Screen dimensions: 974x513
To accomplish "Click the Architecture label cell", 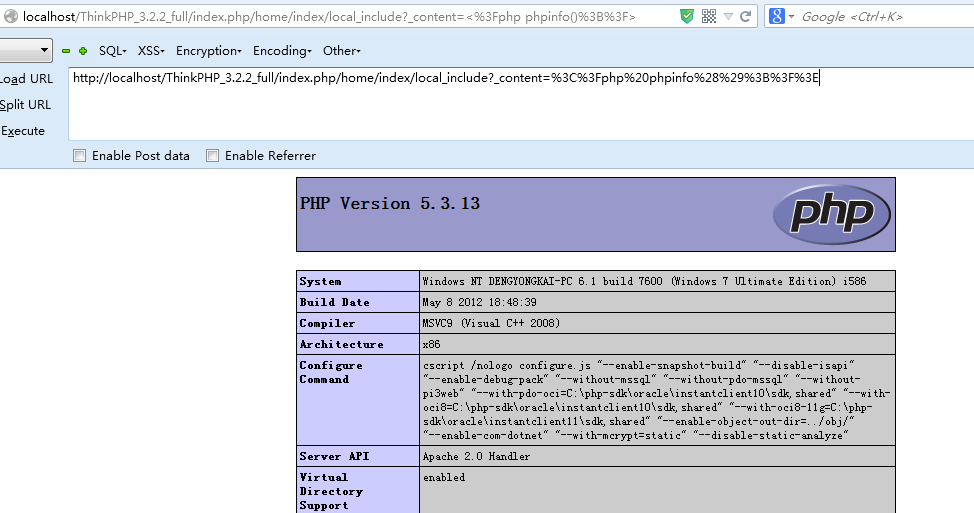I will click(x=358, y=345).
